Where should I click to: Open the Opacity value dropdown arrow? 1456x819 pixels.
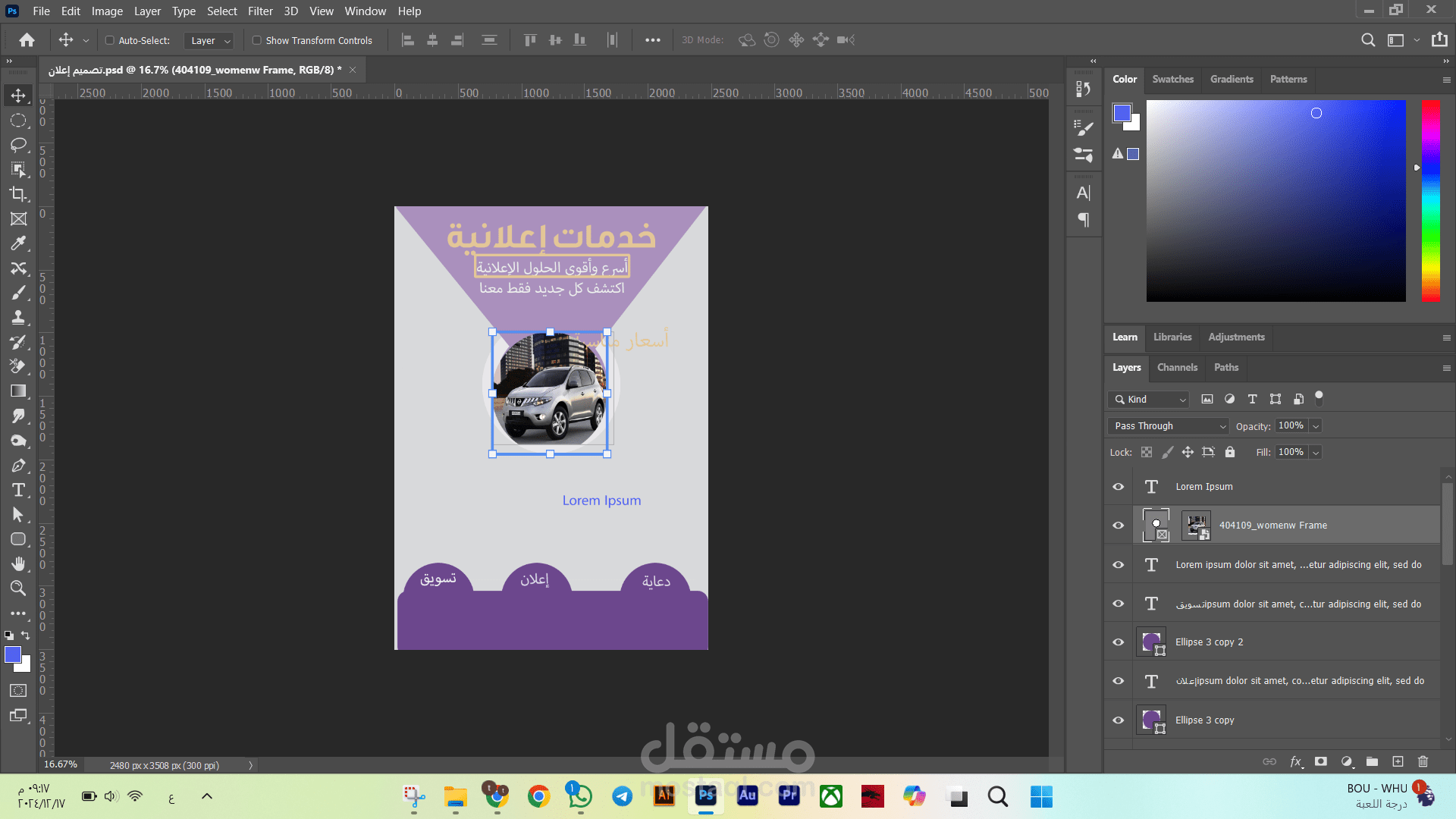click(1316, 426)
